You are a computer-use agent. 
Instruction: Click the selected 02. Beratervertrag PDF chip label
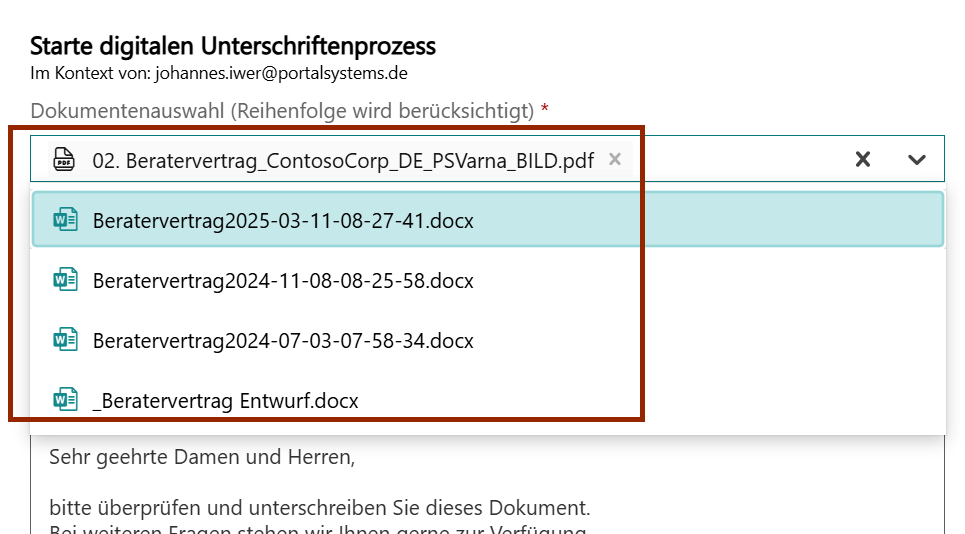(x=343, y=160)
